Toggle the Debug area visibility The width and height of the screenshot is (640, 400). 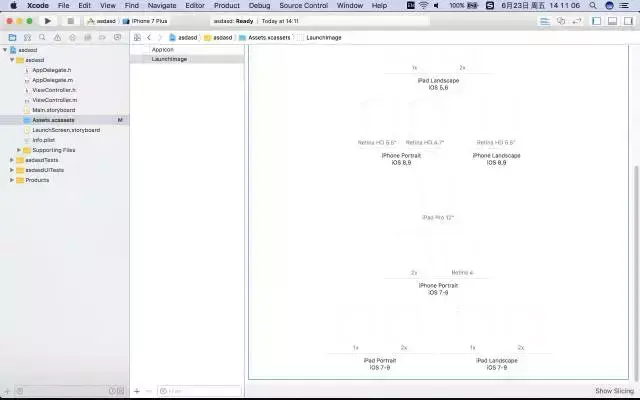pos(612,21)
